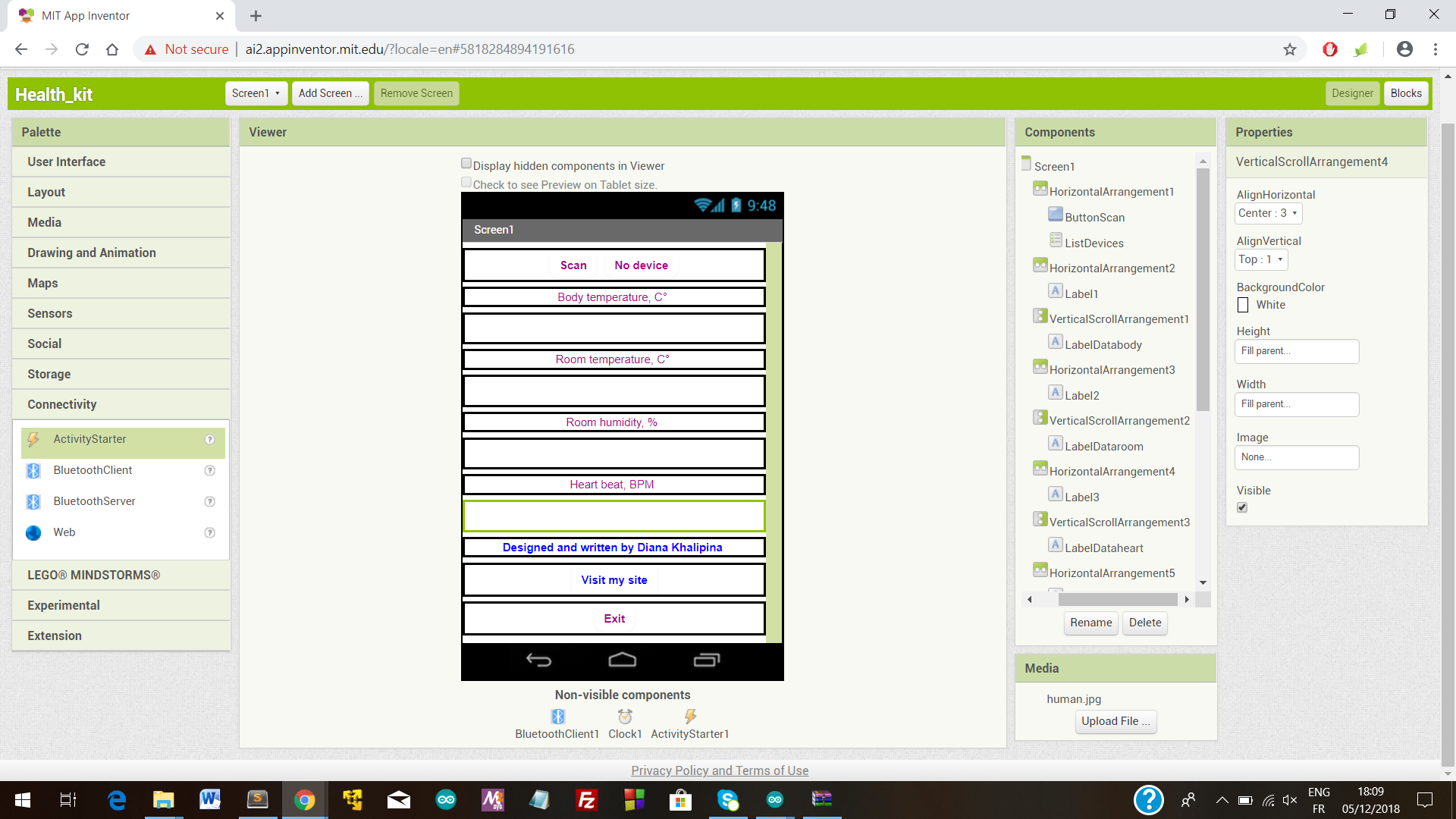Image resolution: width=1456 pixels, height=819 pixels.
Task: Click the bookmark star in address bar
Action: point(1290,49)
